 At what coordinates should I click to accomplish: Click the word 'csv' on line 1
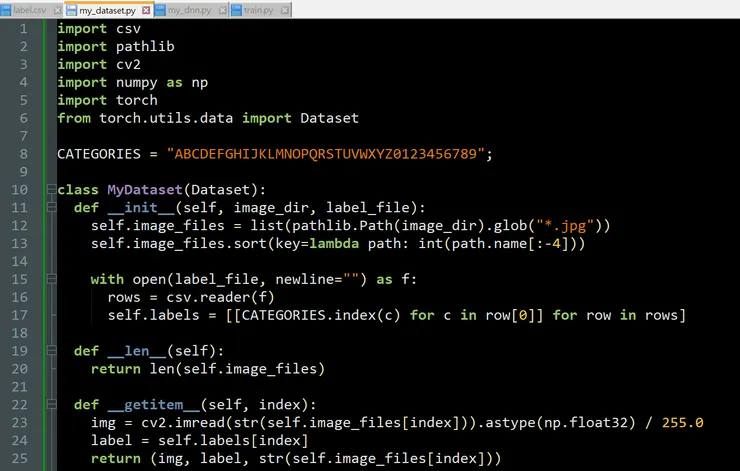point(128,29)
